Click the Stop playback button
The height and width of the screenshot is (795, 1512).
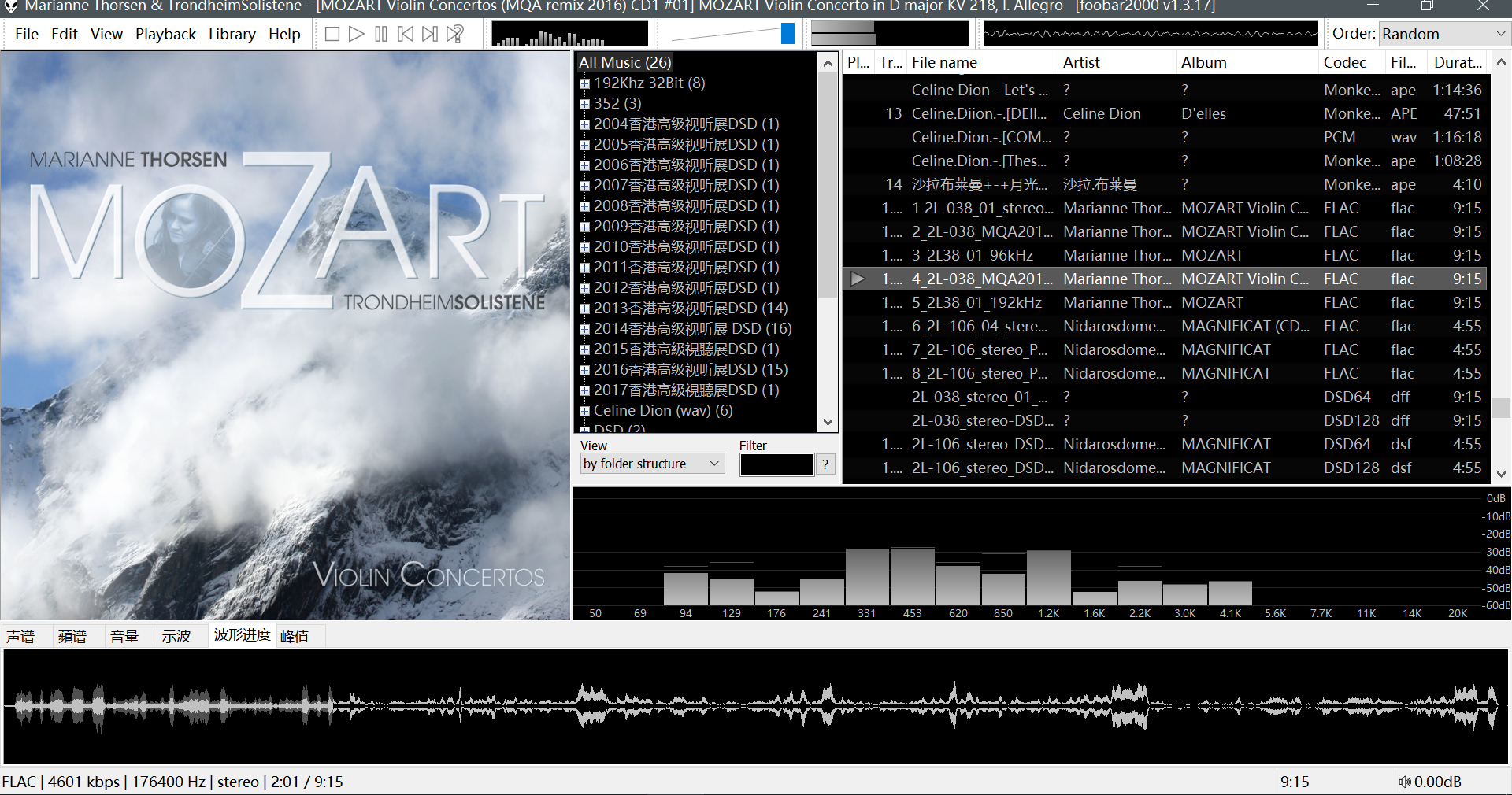(332, 34)
